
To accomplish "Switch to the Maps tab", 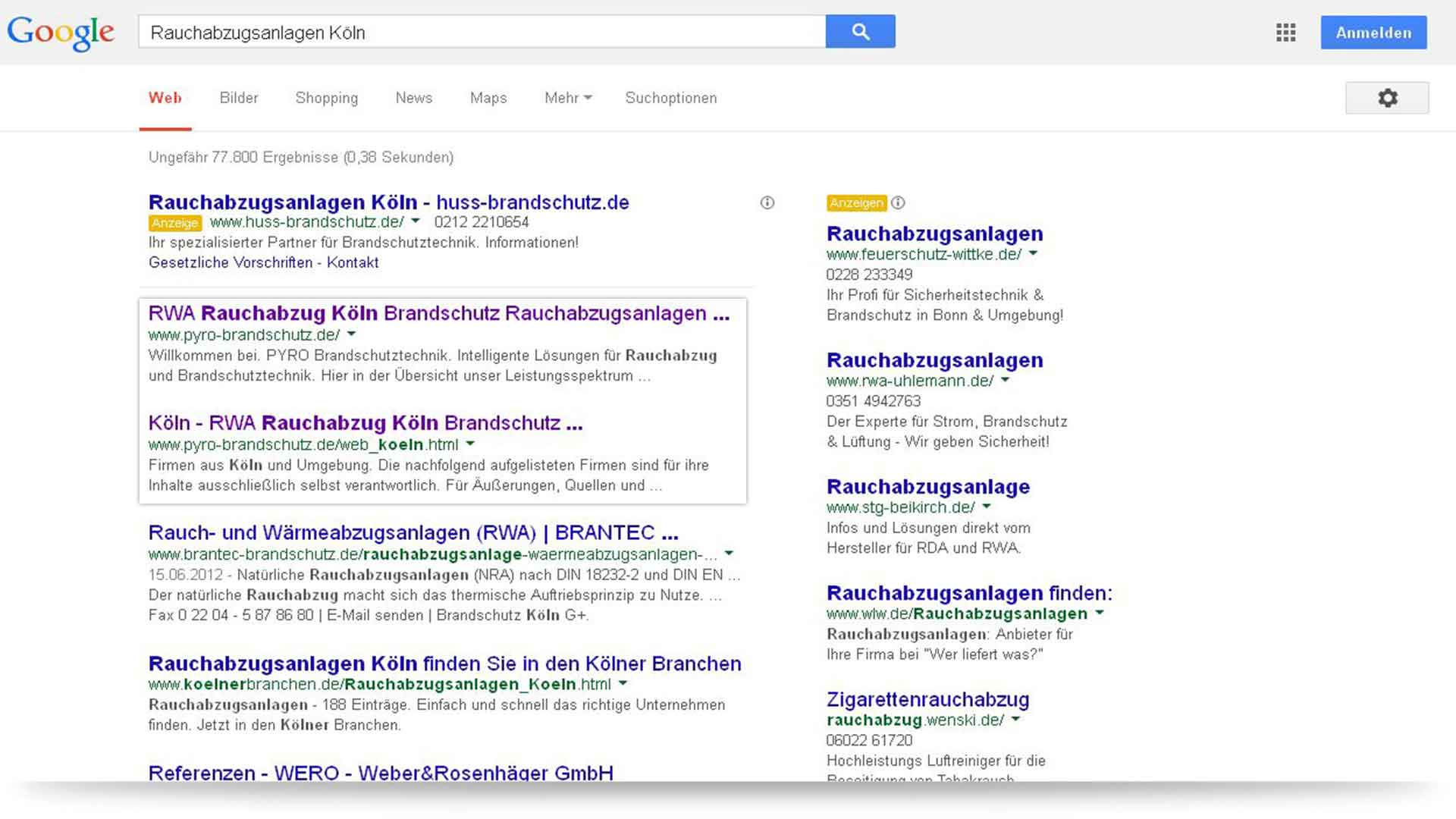I will (x=488, y=98).
